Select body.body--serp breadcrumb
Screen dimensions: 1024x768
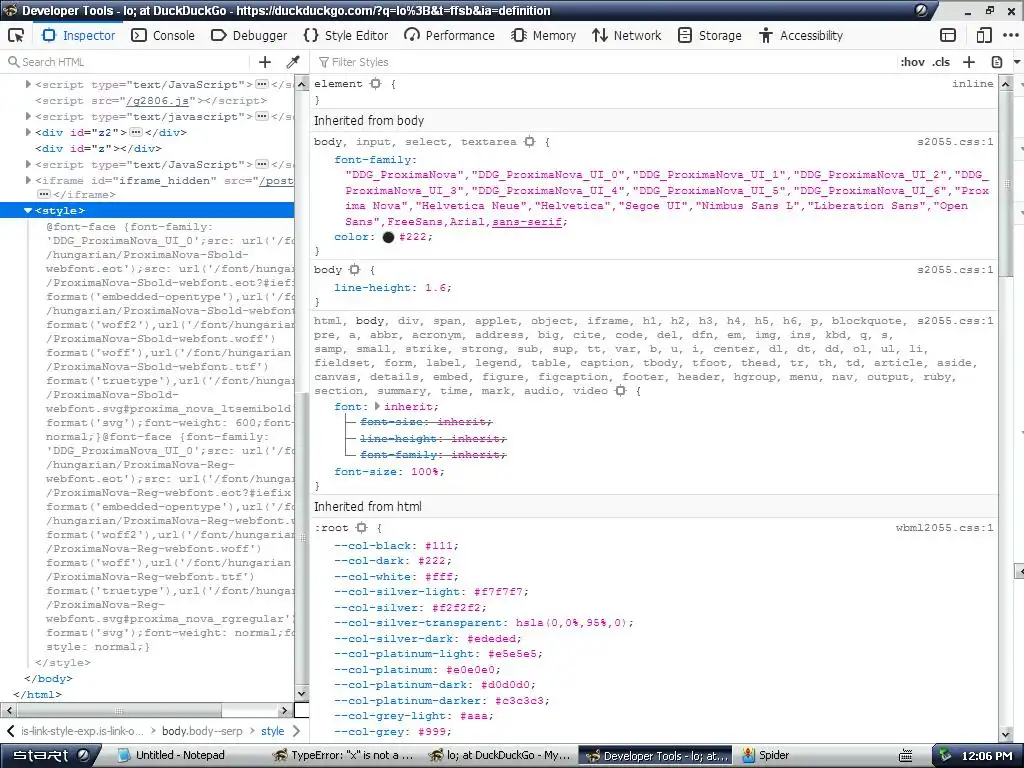(202, 731)
